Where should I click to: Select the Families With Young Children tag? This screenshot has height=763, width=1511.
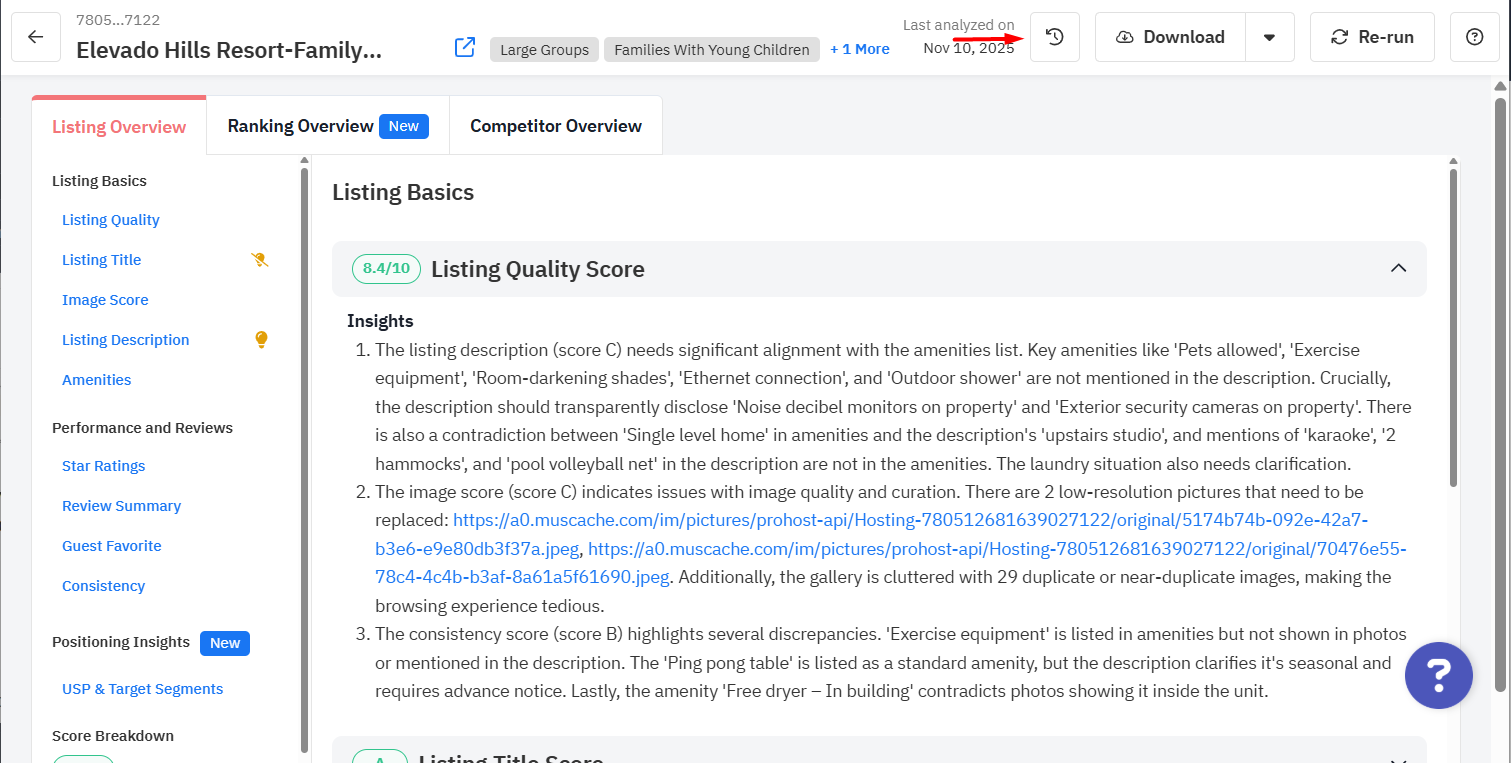[x=711, y=50]
